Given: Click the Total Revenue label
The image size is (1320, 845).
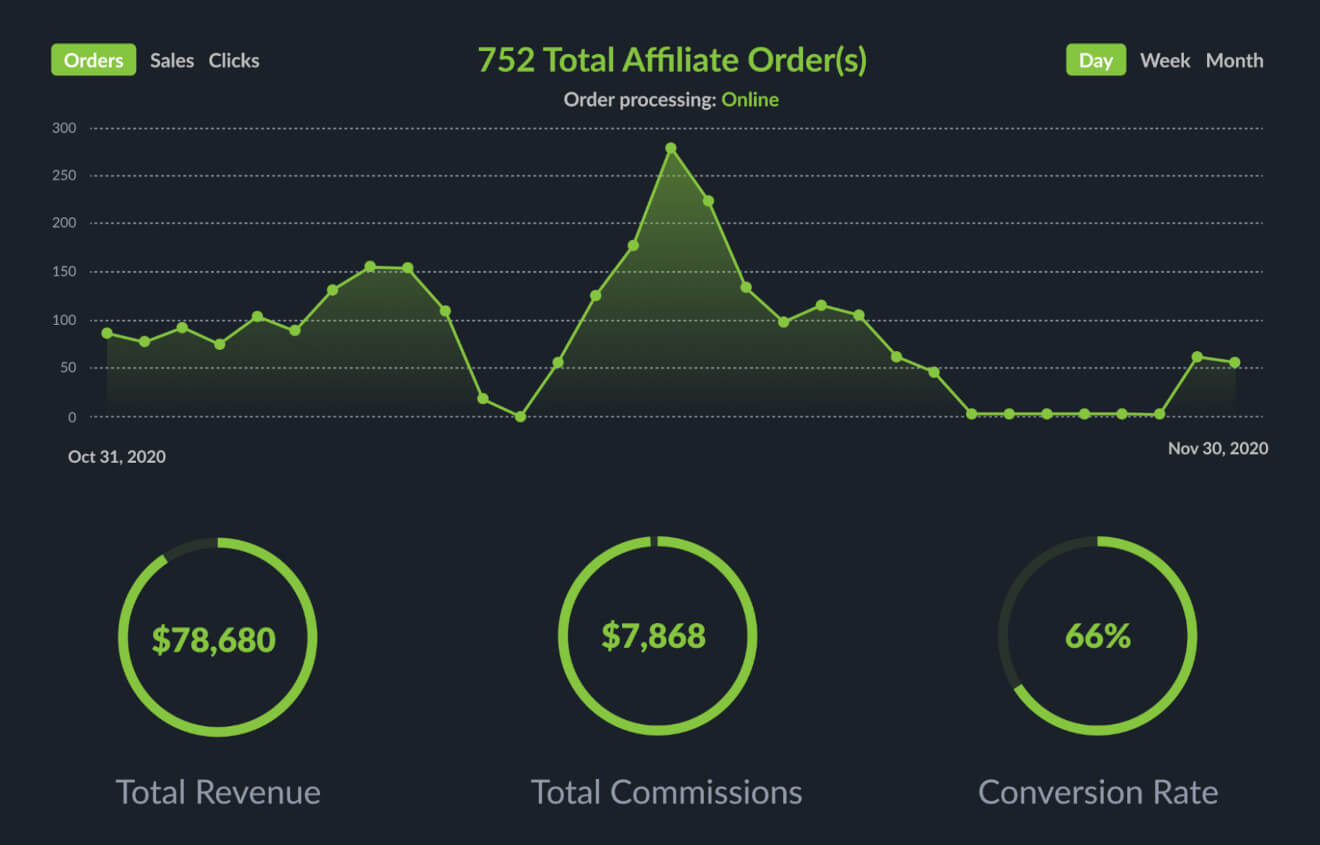Looking at the screenshot, I should (218, 792).
